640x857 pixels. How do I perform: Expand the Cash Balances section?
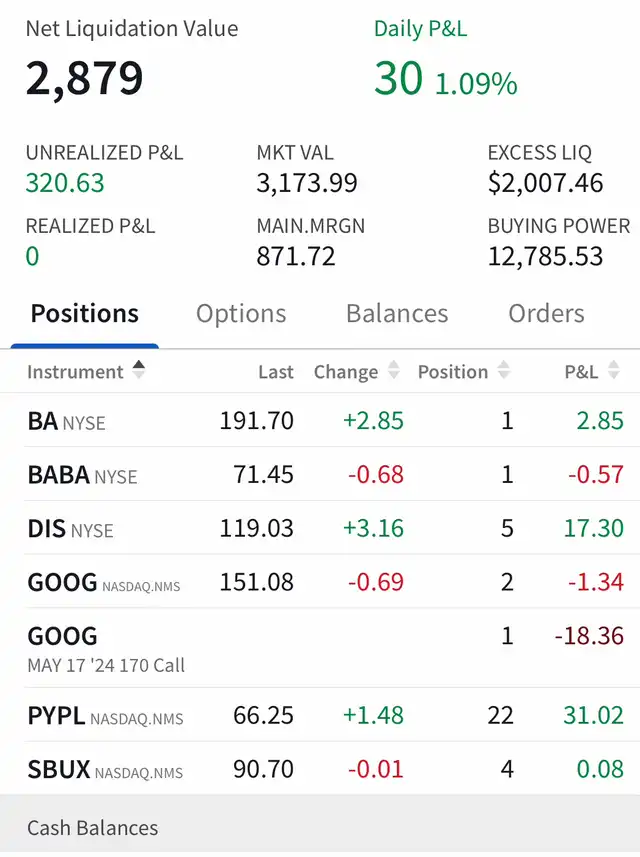[x=320, y=828]
